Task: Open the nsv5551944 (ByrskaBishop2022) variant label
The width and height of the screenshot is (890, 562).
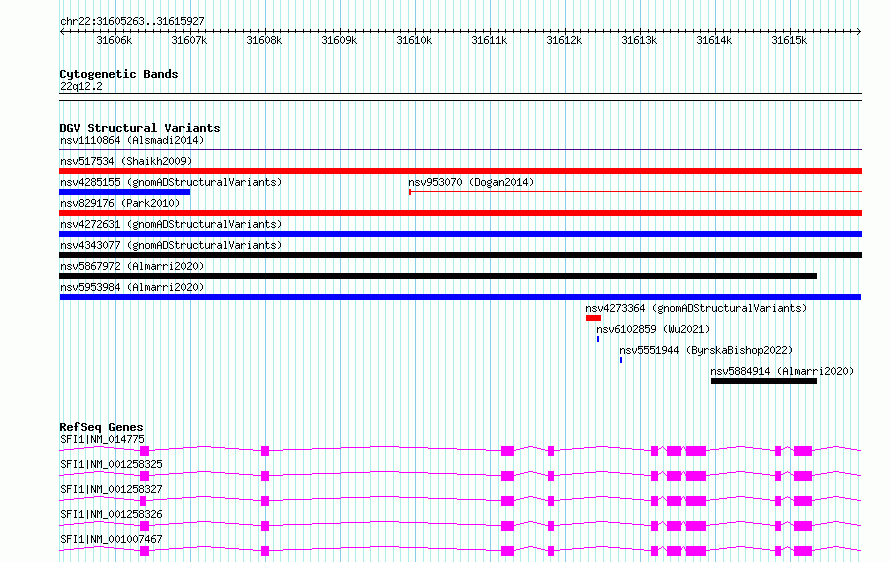Action: pos(706,350)
